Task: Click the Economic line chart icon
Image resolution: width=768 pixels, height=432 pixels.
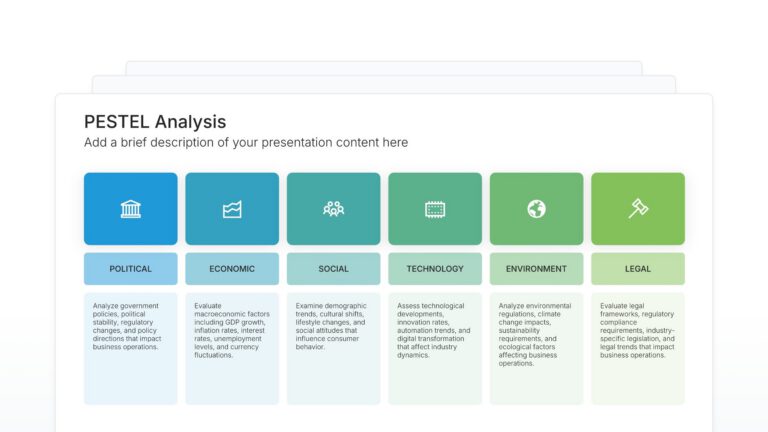Action: click(232, 209)
